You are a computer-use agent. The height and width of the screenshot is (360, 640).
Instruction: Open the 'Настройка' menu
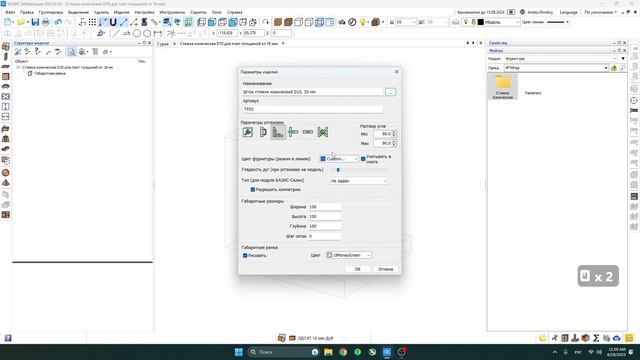(144, 12)
